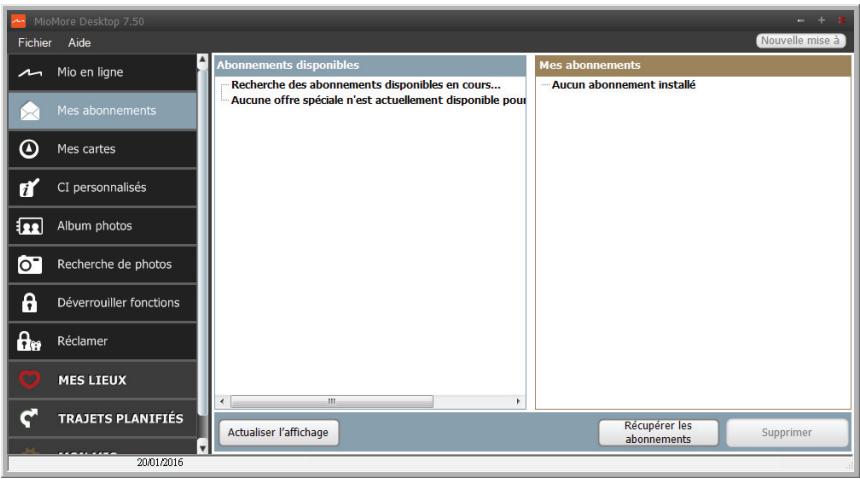The width and height of the screenshot is (860, 479).
Task: Click the CI personnalisés info-pen icon
Action: (x=29, y=188)
